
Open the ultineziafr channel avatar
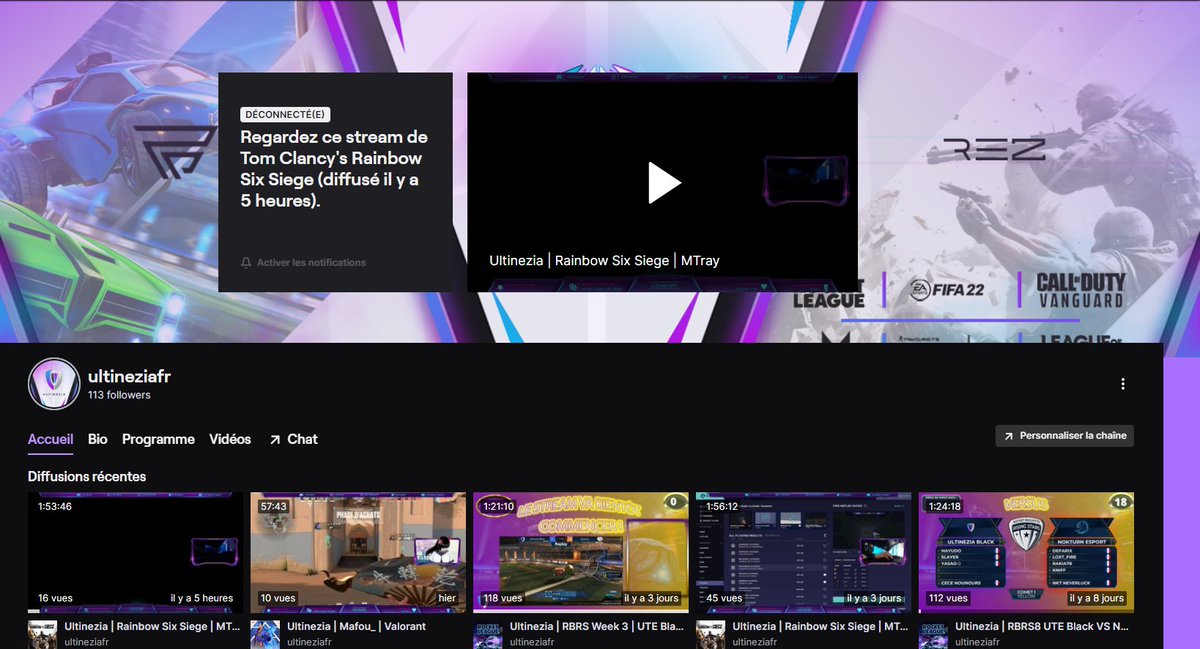click(54, 384)
